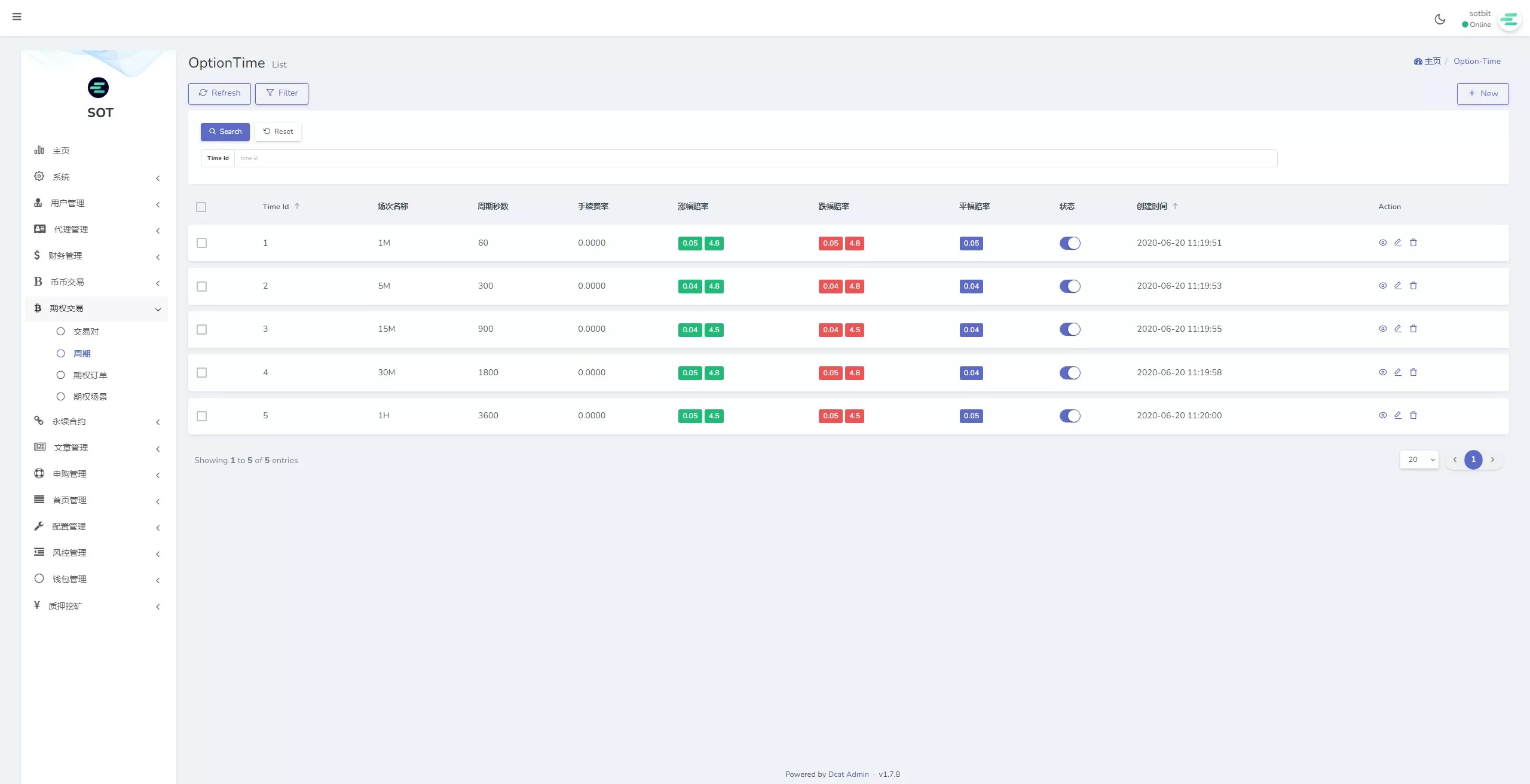Toggle dark mode moon icon
1530x784 pixels.
pos(1440,19)
